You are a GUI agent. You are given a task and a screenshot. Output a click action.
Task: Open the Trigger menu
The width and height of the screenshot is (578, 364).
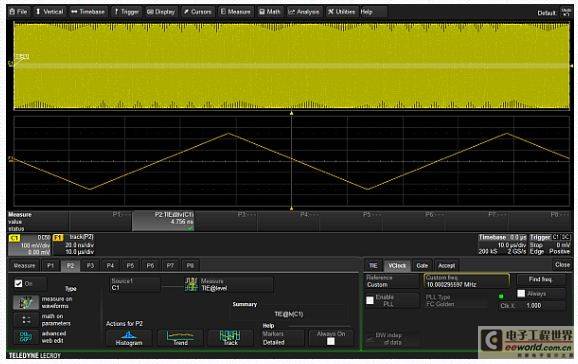pos(126,12)
